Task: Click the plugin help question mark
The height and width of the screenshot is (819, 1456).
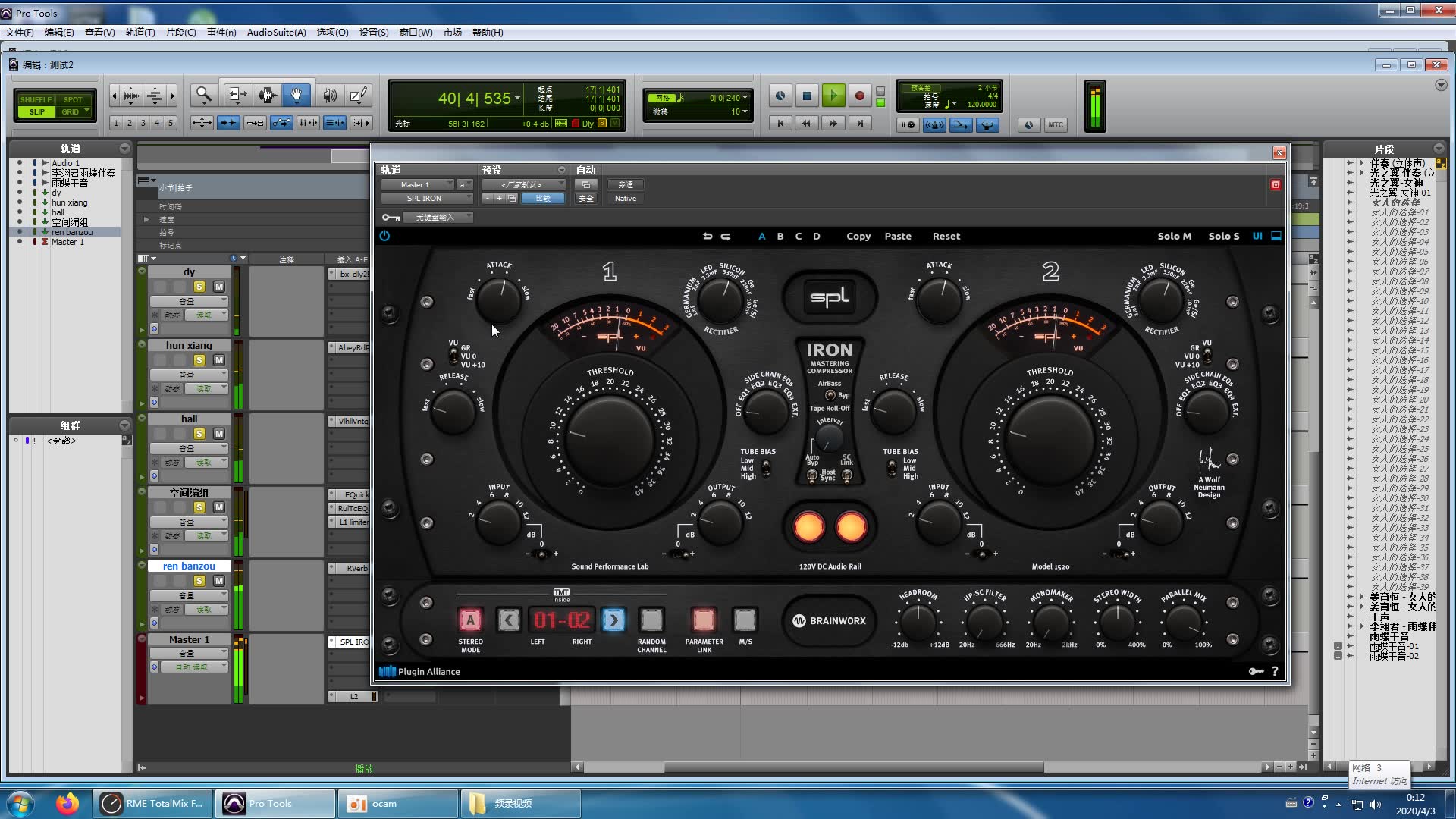Action: point(1275,671)
